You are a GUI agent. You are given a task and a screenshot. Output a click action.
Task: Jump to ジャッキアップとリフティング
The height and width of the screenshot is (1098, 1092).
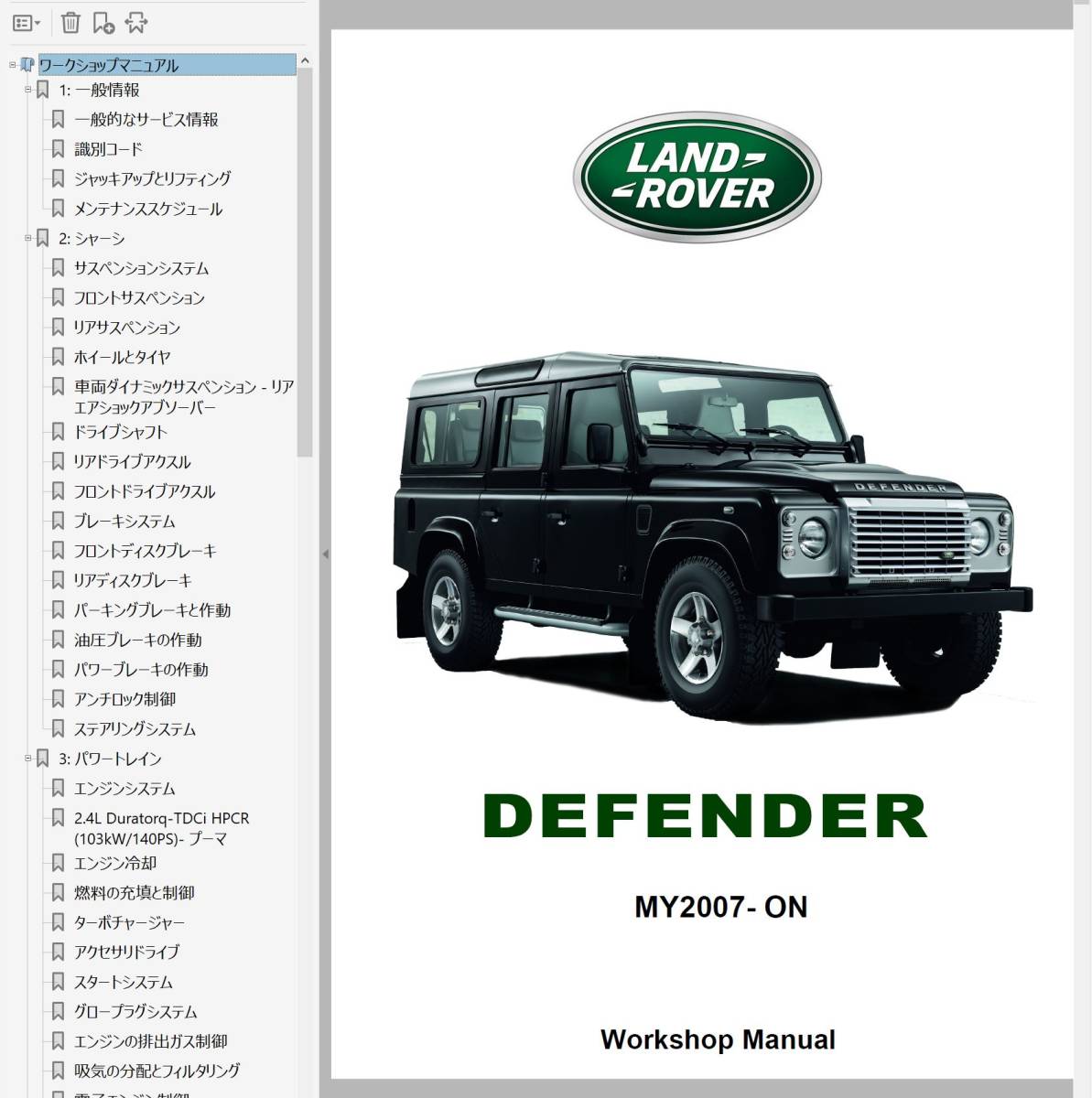pos(153,179)
